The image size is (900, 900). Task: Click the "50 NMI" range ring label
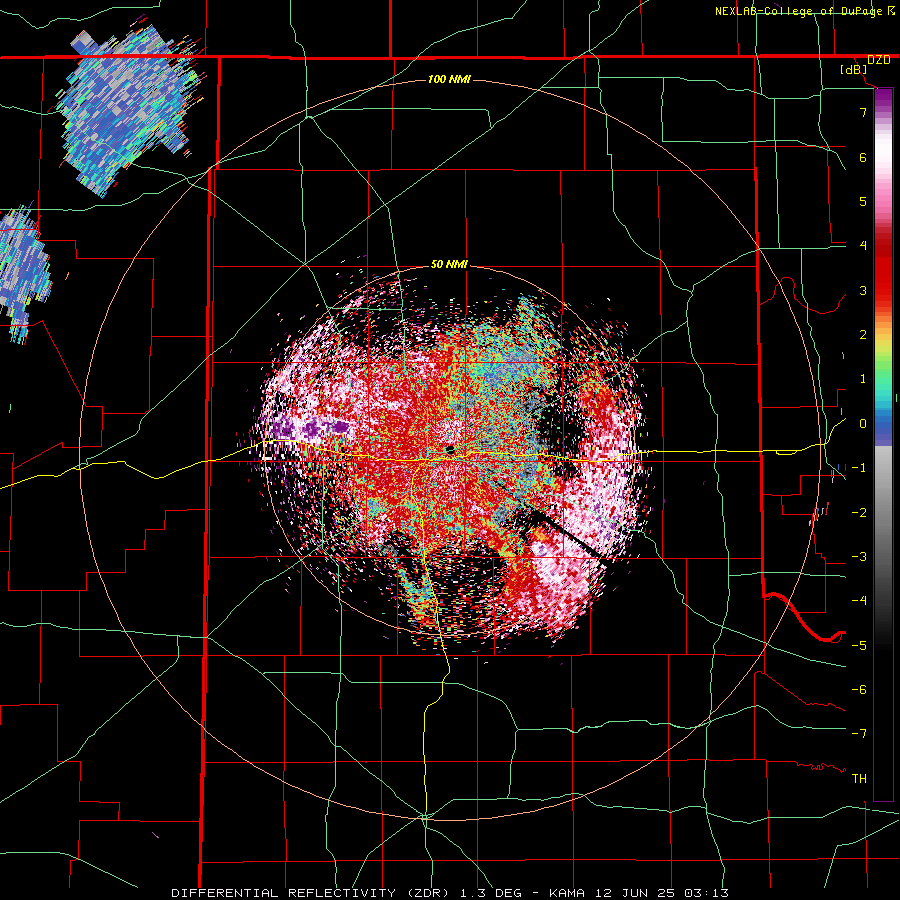[x=449, y=265]
